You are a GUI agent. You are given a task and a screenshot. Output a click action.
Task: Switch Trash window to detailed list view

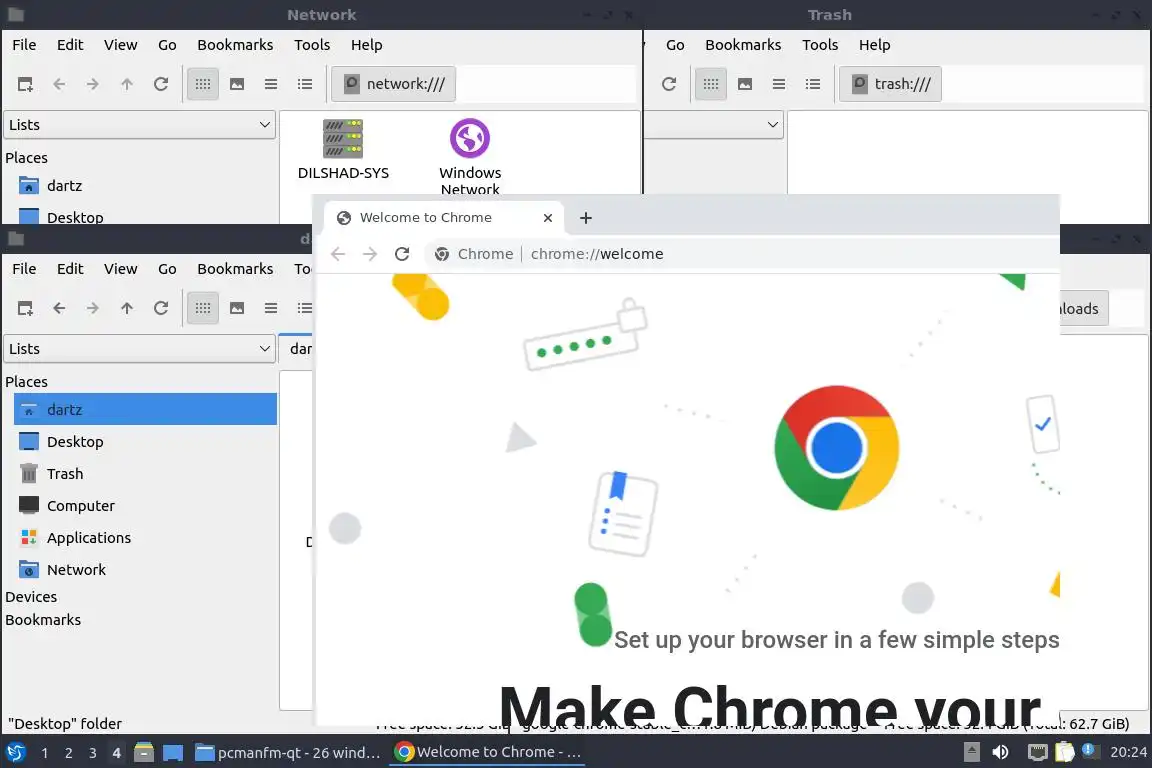point(813,84)
